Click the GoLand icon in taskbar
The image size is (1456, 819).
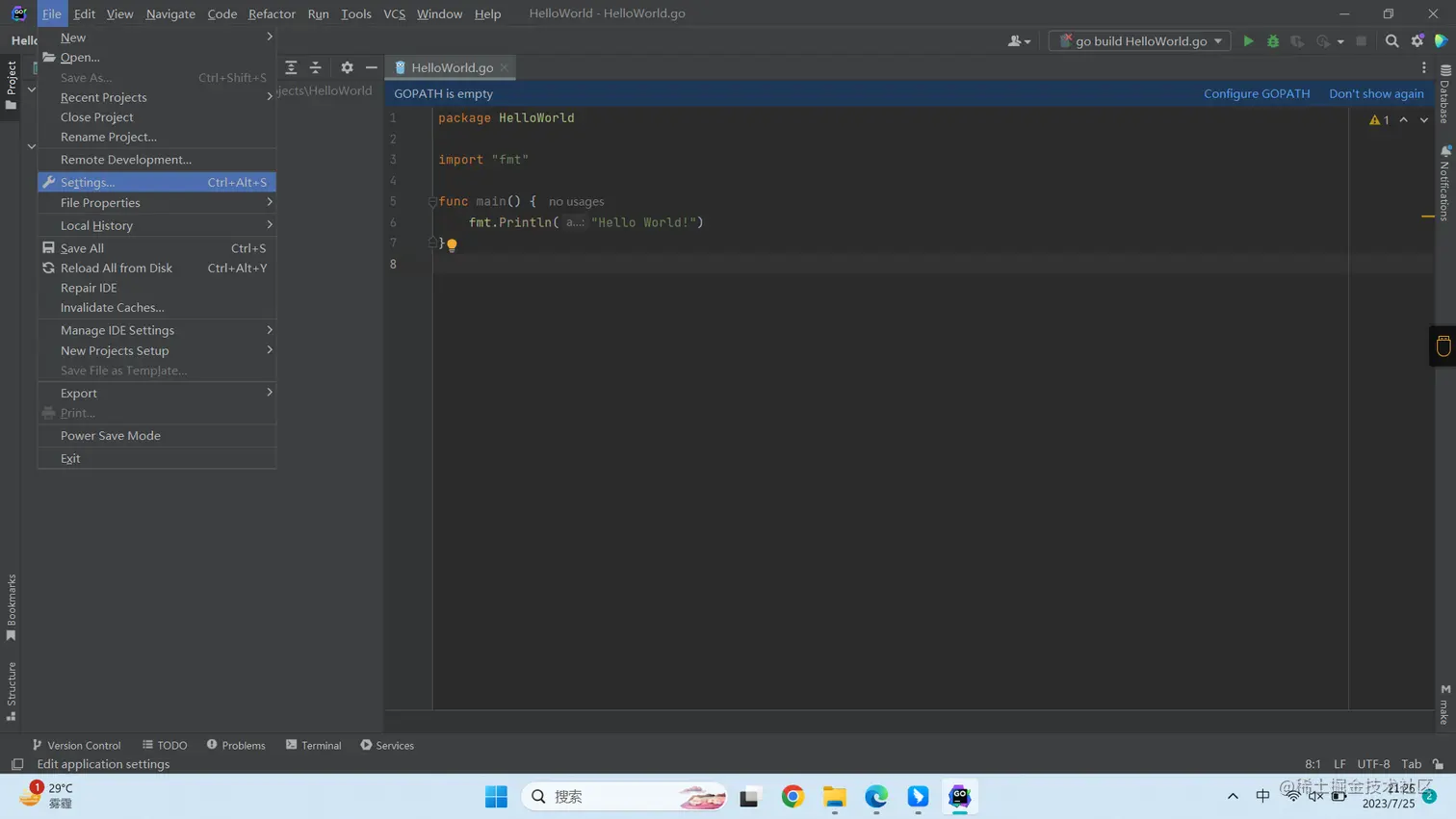pyautogui.click(x=960, y=796)
